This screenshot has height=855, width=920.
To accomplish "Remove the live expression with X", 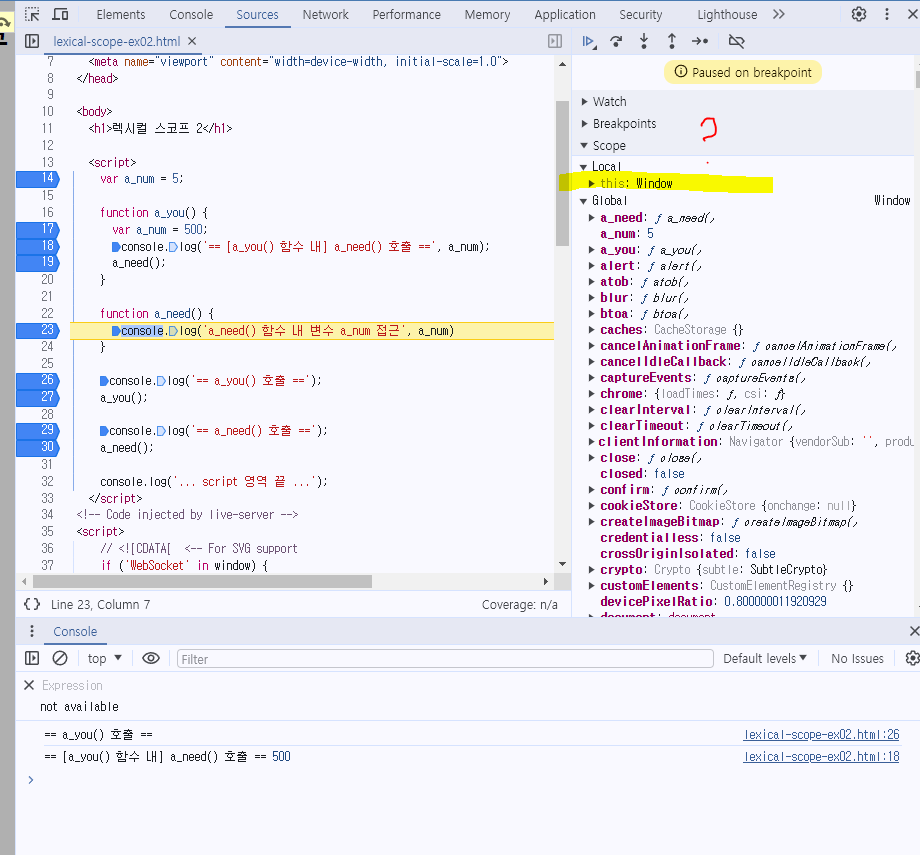I will (x=29, y=685).
